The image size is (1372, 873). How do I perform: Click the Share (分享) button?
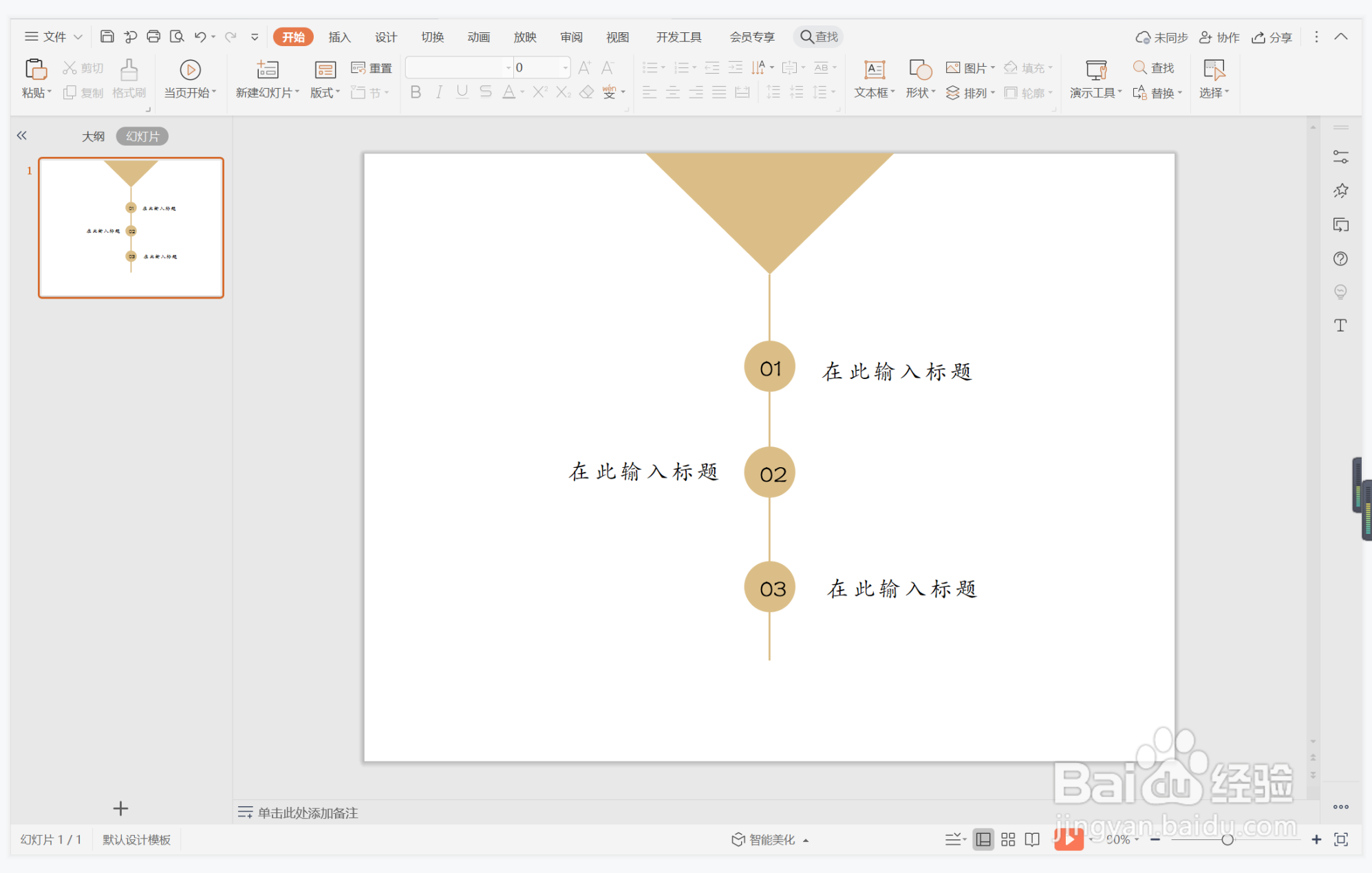pos(1272,37)
